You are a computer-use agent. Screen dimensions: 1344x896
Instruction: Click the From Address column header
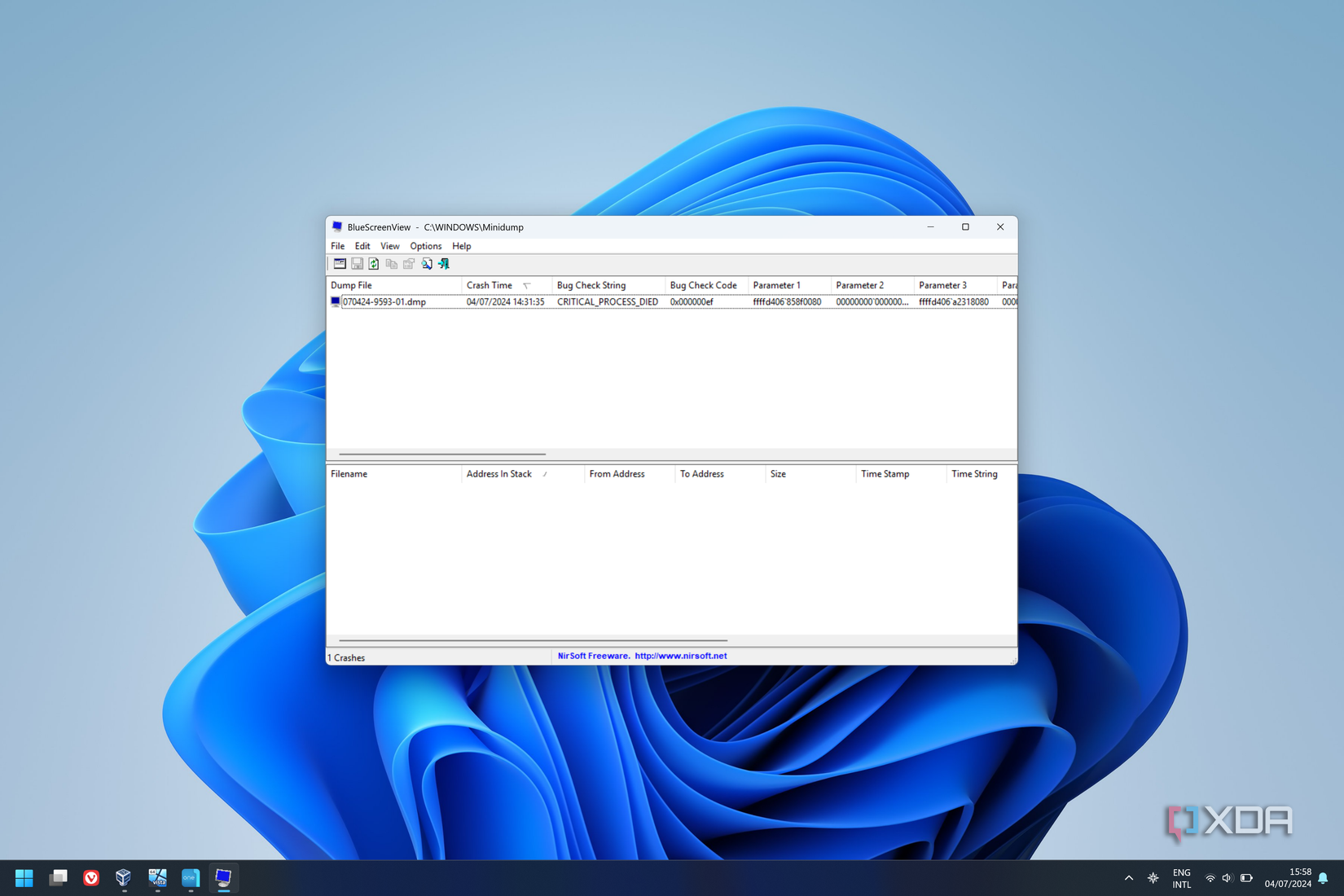pyautogui.click(x=630, y=474)
